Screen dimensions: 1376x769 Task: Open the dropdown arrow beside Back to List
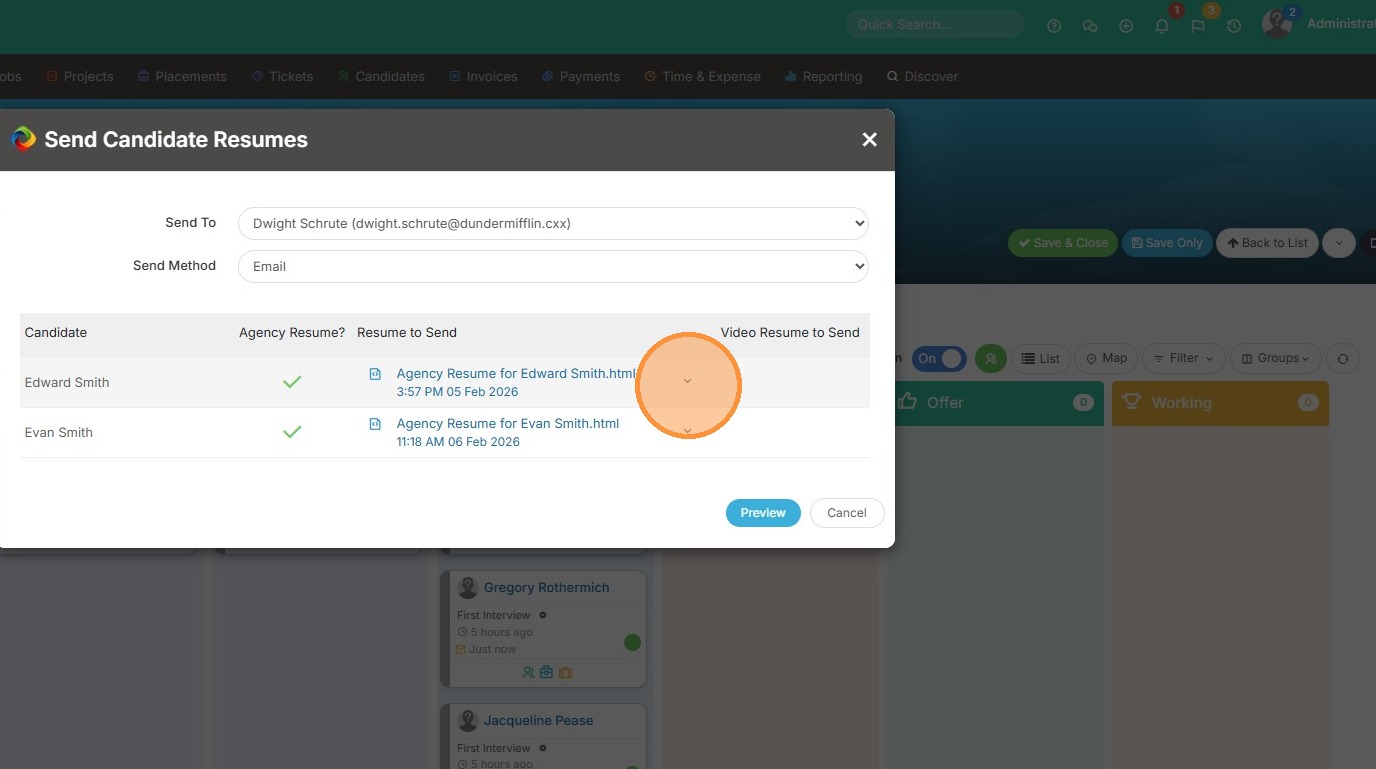(x=1339, y=243)
